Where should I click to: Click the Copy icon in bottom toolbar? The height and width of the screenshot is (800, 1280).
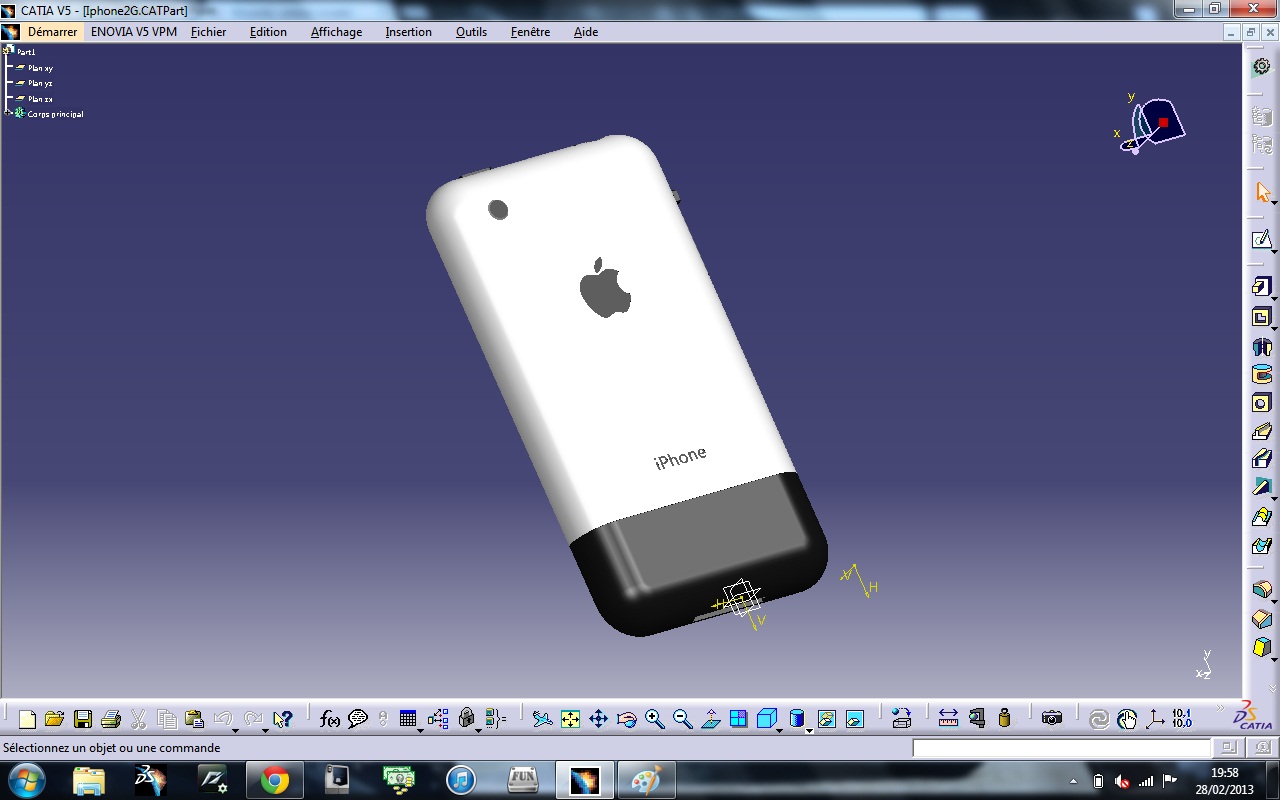point(167,719)
